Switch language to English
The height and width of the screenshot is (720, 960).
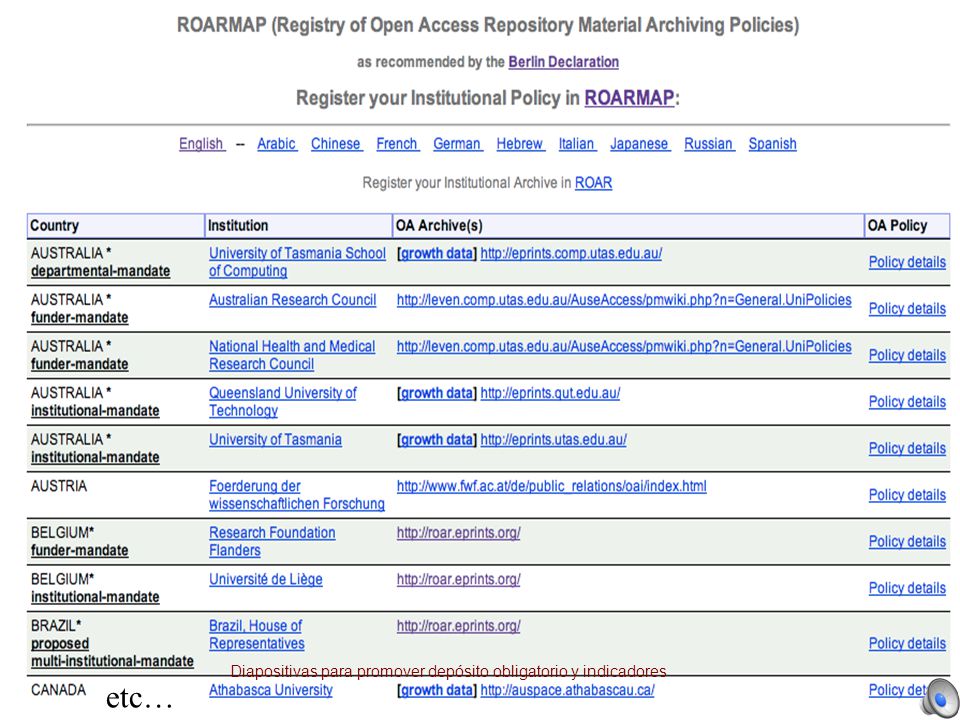pos(201,144)
